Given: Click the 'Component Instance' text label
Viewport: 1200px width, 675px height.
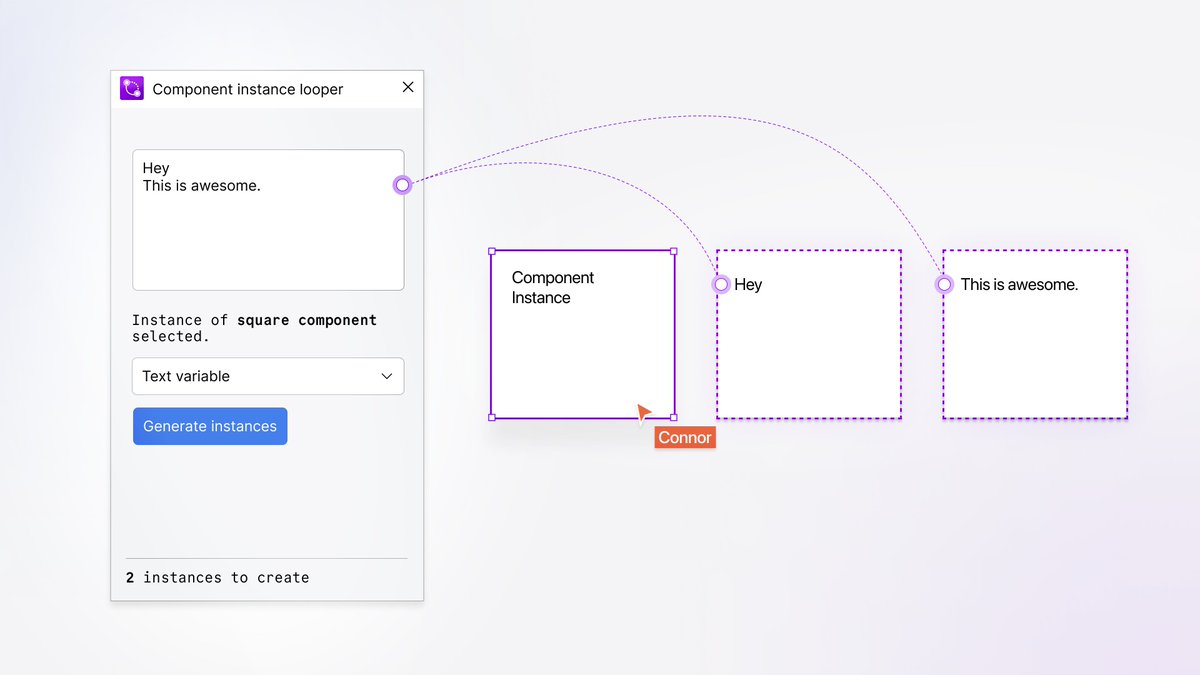Looking at the screenshot, I should coord(553,288).
